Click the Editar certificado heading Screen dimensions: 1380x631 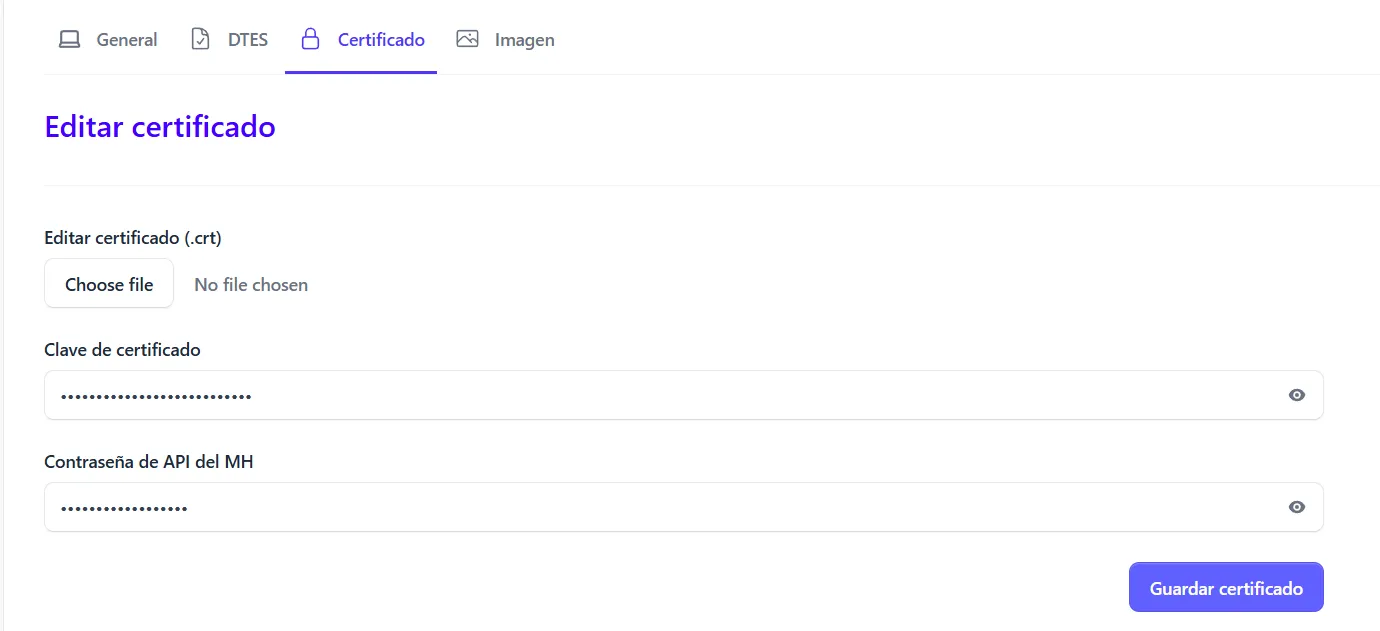tap(159, 127)
